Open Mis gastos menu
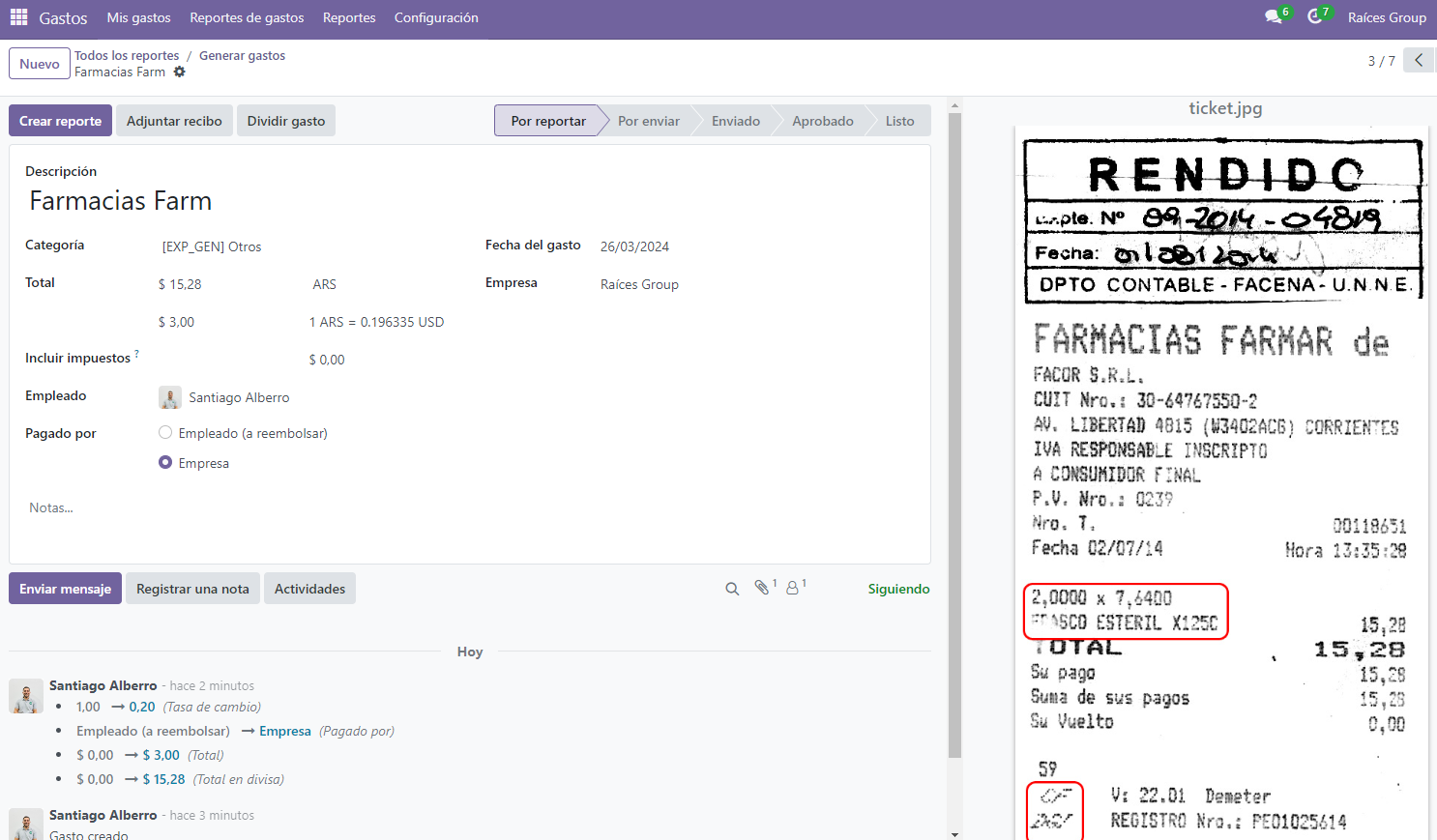The height and width of the screenshot is (840, 1437). (x=138, y=17)
